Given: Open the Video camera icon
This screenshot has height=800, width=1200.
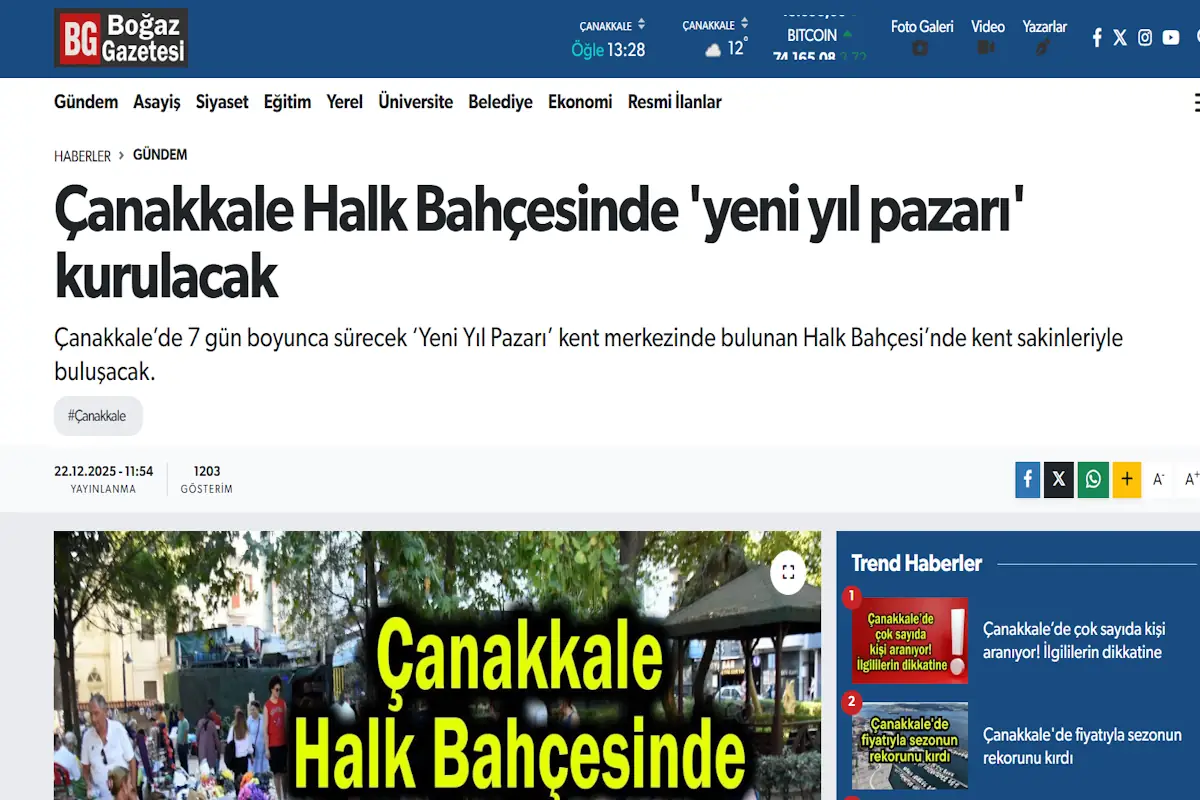Looking at the screenshot, I should tap(987, 48).
